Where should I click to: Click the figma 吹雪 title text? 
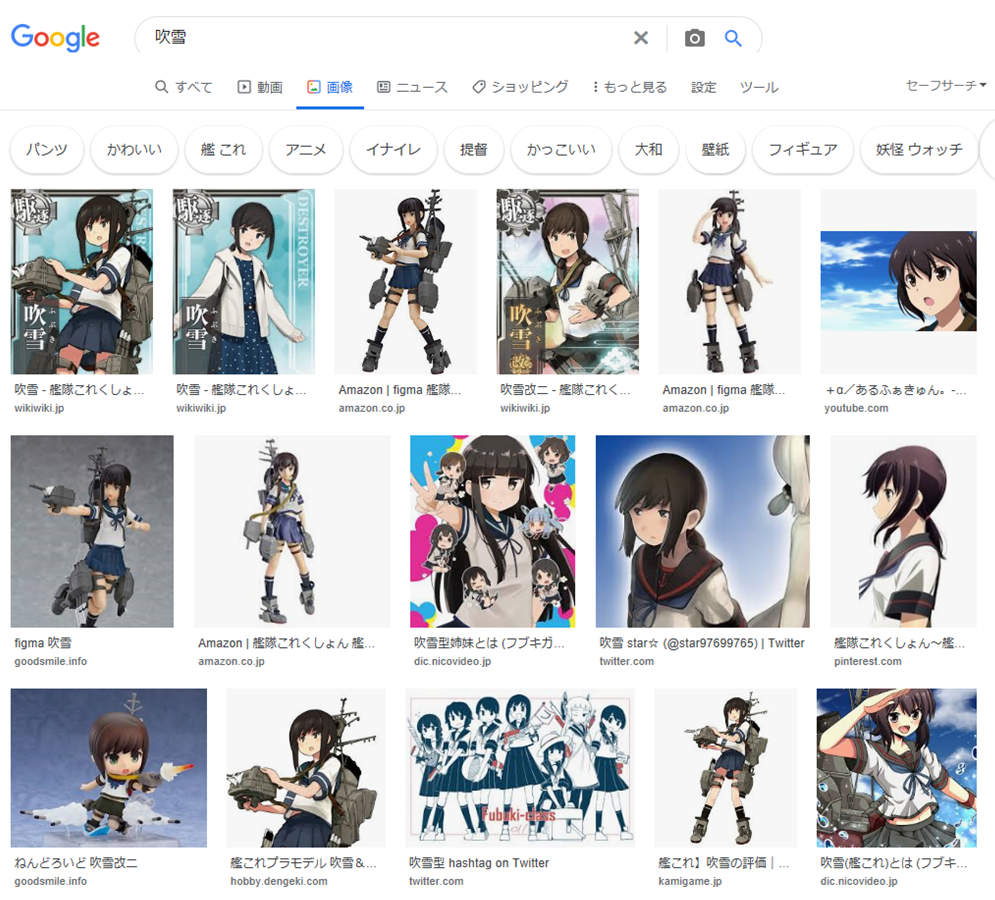click(x=43, y=643)
